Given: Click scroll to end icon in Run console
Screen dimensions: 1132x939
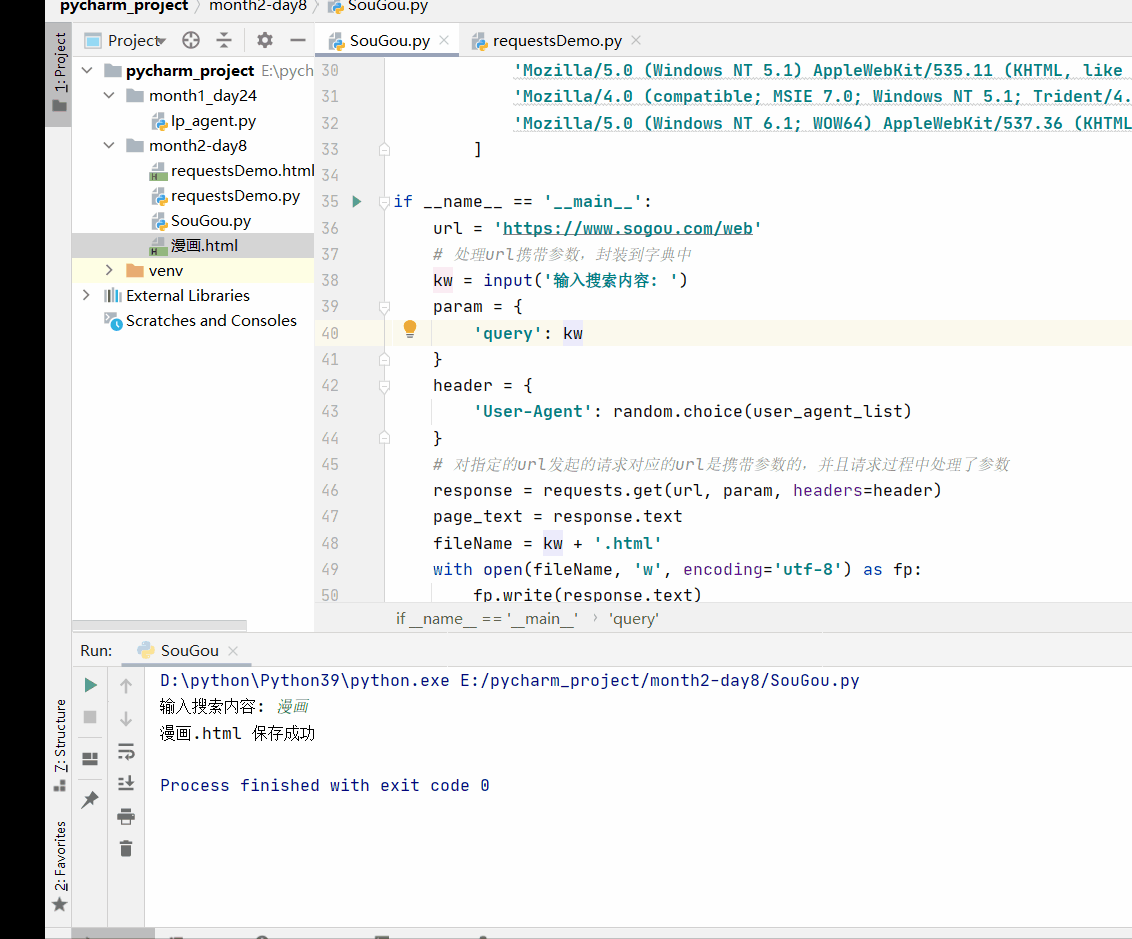Looking at the screenshot, I should [x=126, y=783].
